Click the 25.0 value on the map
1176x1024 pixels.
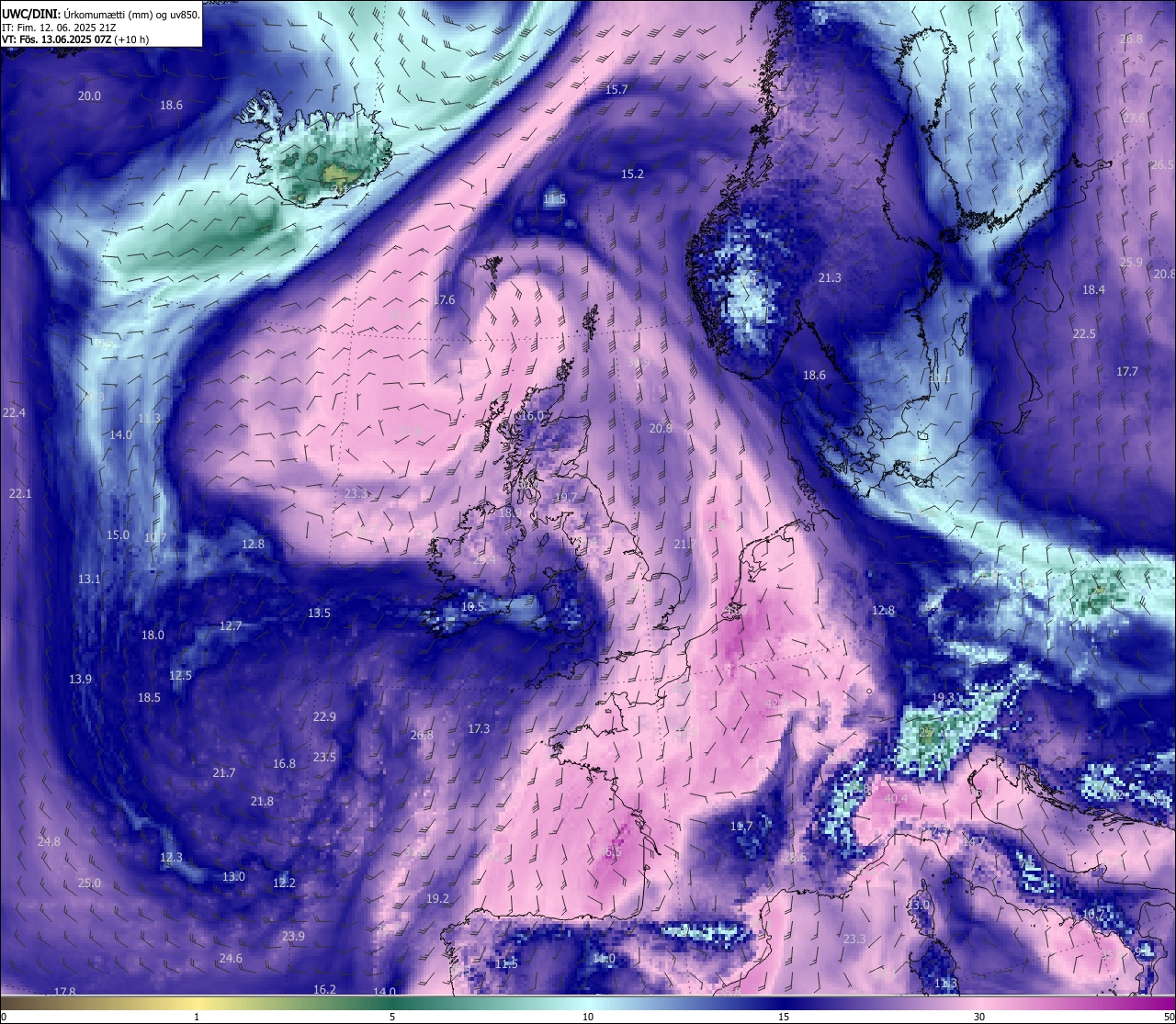coord(89,883)
